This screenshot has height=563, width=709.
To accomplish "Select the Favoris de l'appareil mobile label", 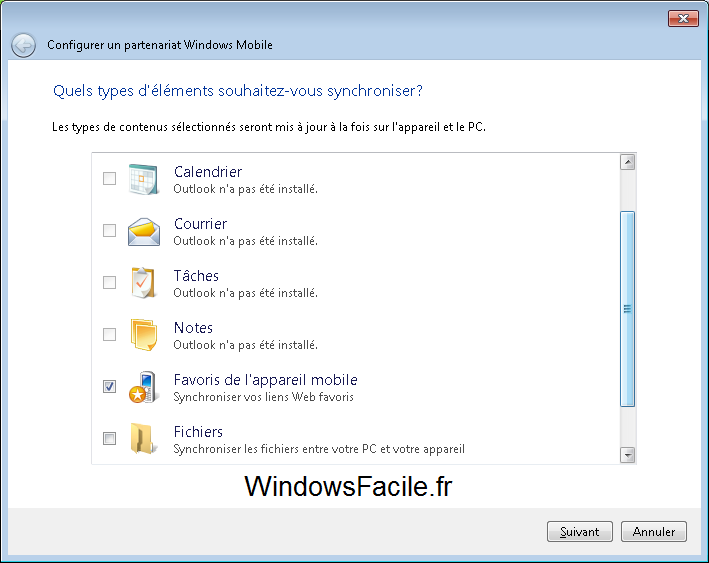I will click(265, 380).
